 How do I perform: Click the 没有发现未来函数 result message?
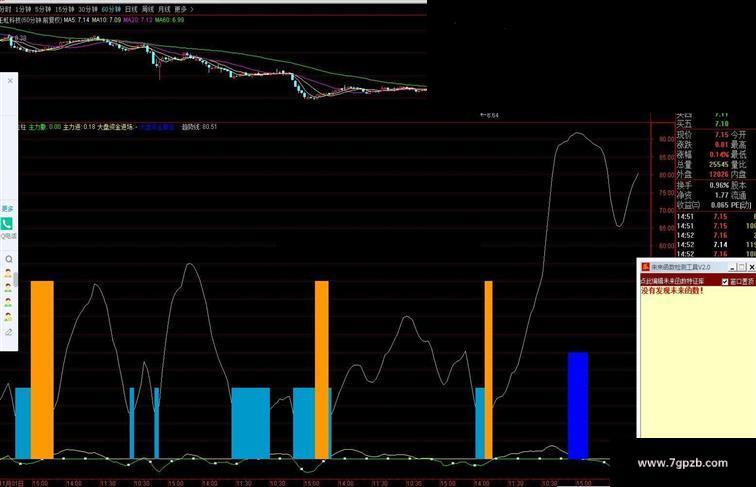tap(672, 291)
